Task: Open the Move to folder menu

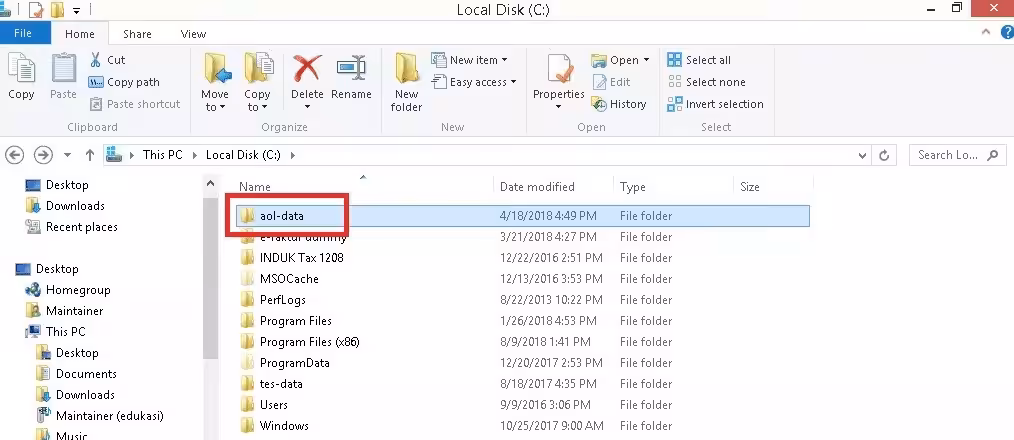Action: click(215, 82)
